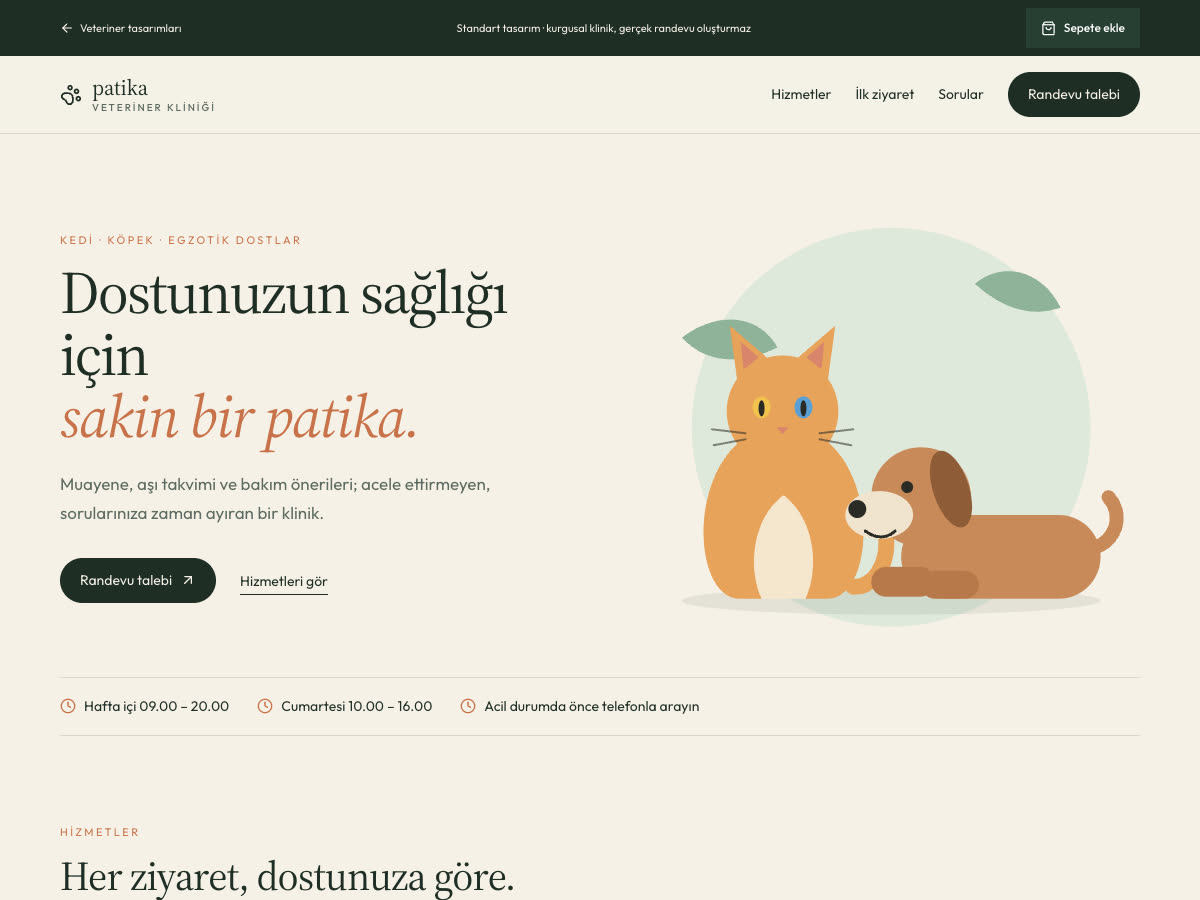Click the KEDİ · KÖPEK · EGZOTİK DOSTLAR label
The width and height of the screenshot is (1200, 900).
[180, 240]
